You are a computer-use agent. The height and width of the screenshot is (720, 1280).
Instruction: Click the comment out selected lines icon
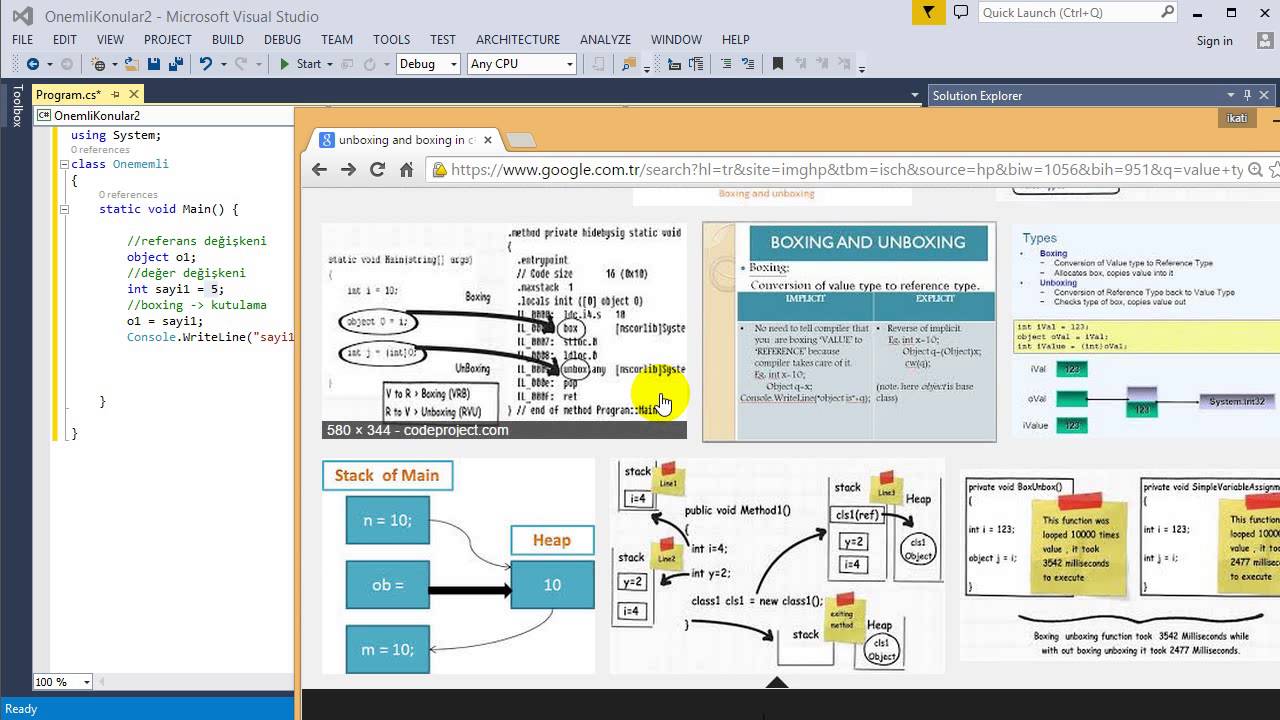point(725,64)
